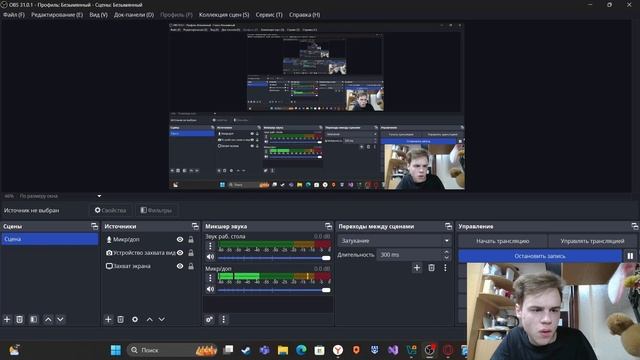Open the Затухание transition dropdown
The width and height of the screenshot is (640, 360).
point(394,241)
